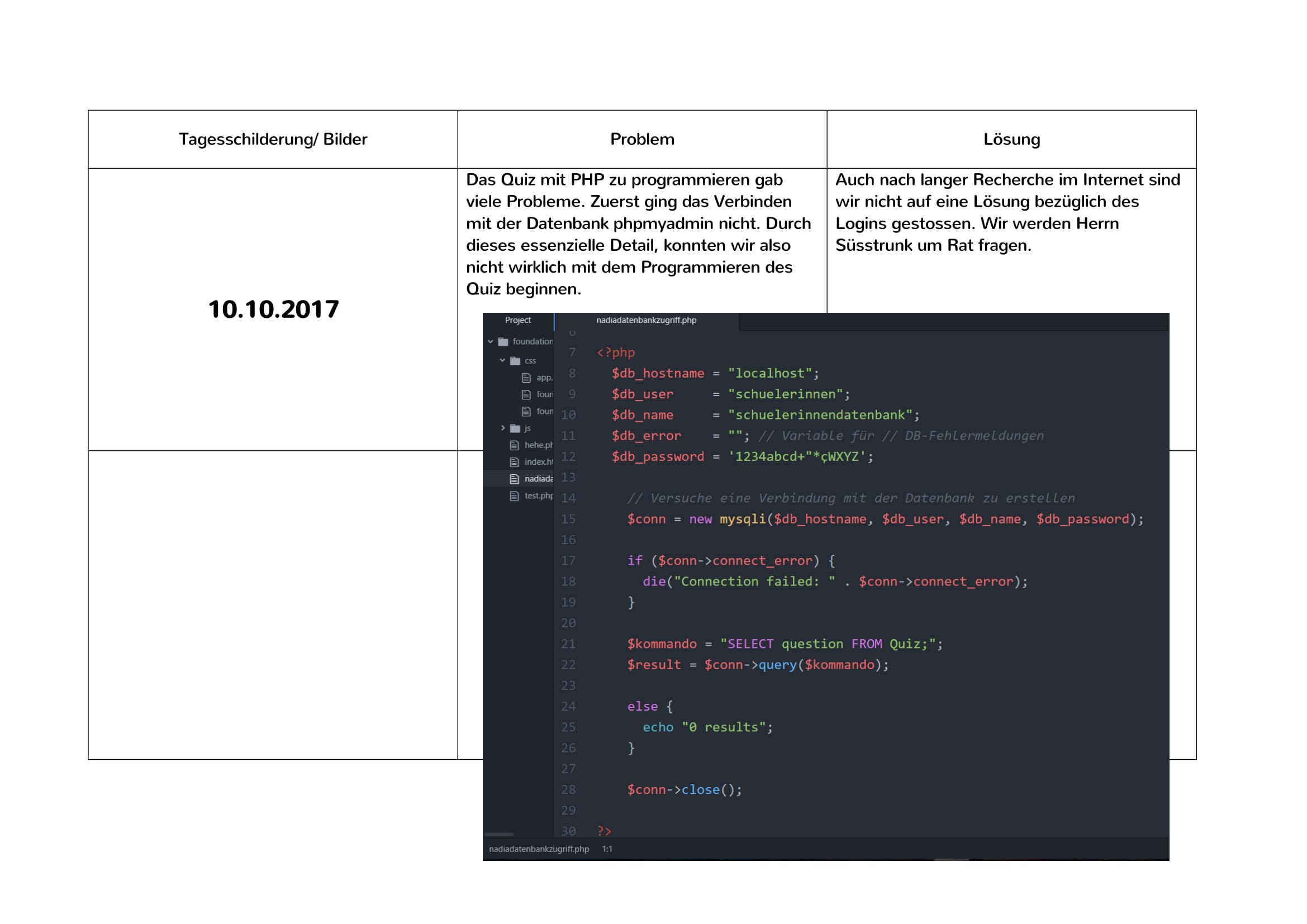Click line number 28 in gutter
Screen dimensions: 1307x924
coord(568,790)
